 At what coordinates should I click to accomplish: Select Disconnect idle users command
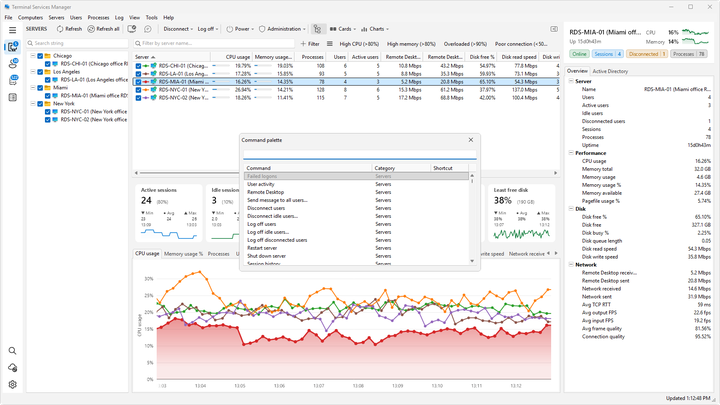pos(272,216)
